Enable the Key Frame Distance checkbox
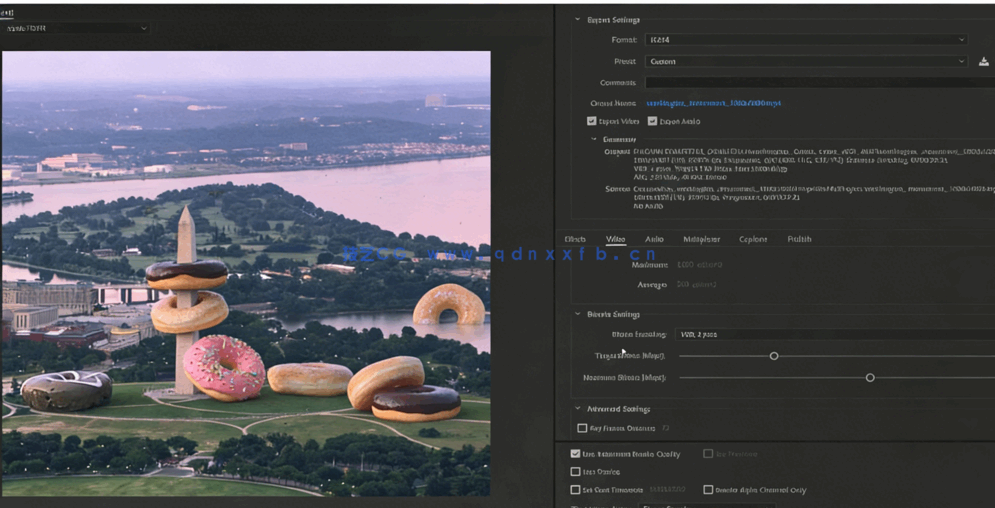 coord(582,428)
